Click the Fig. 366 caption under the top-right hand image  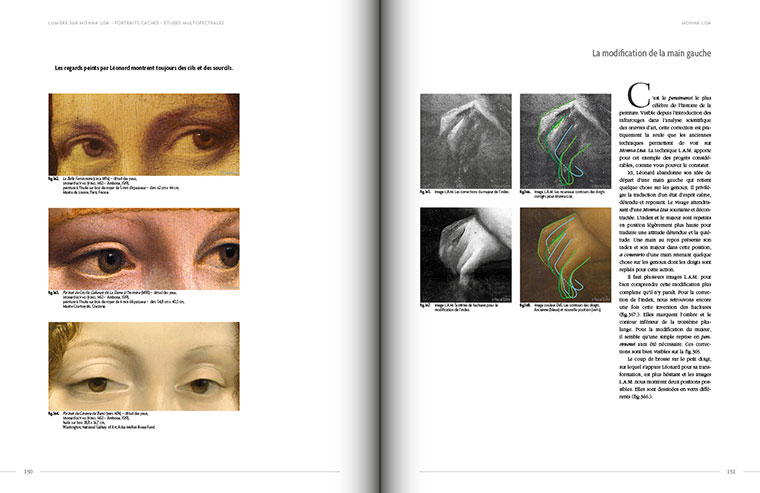tap(563, 194)
